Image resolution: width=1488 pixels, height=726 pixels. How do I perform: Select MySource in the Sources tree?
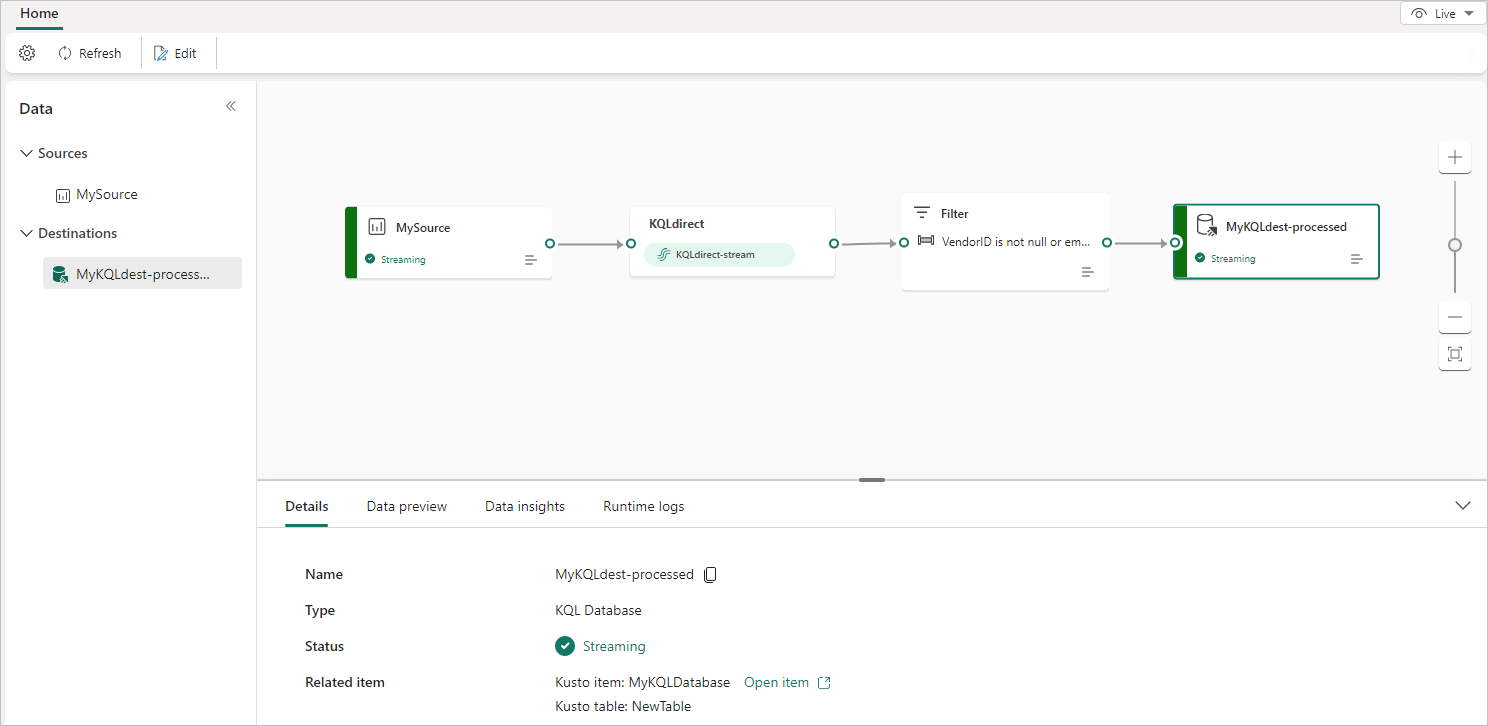point(107,195)
